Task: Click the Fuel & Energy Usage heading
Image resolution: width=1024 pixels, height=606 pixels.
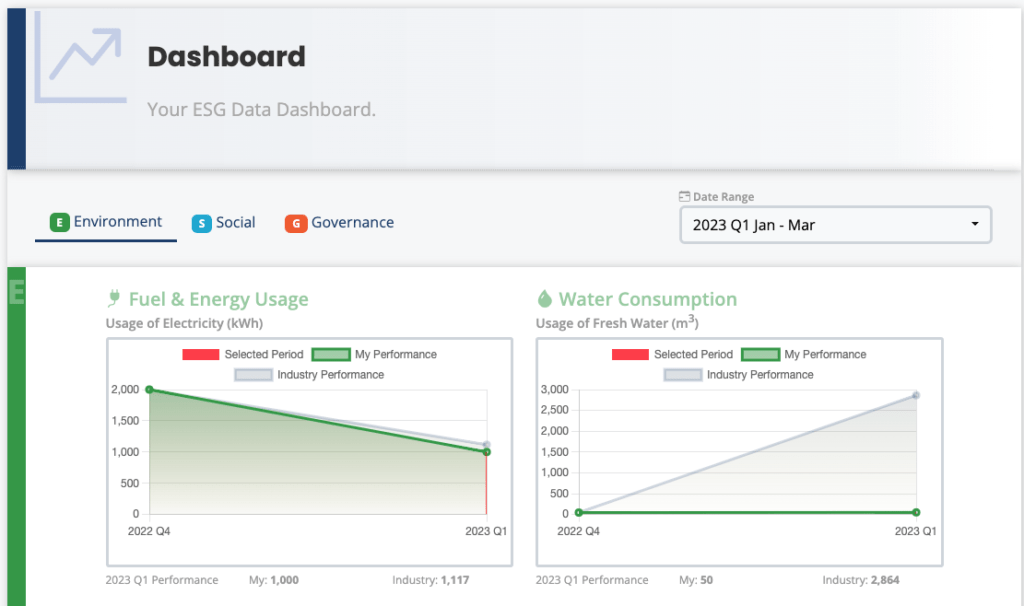Action: 218,299
